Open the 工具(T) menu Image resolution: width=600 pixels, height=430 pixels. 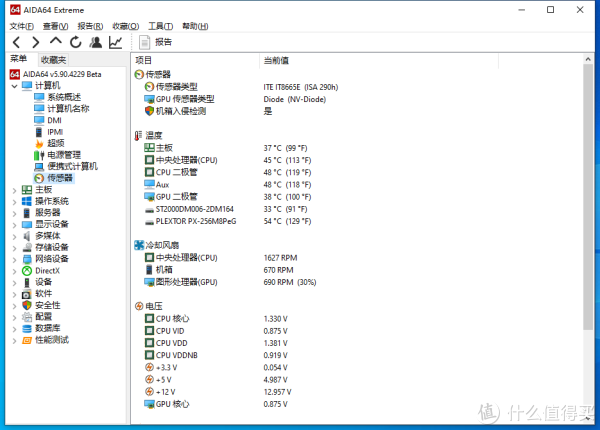pos(161,26)
